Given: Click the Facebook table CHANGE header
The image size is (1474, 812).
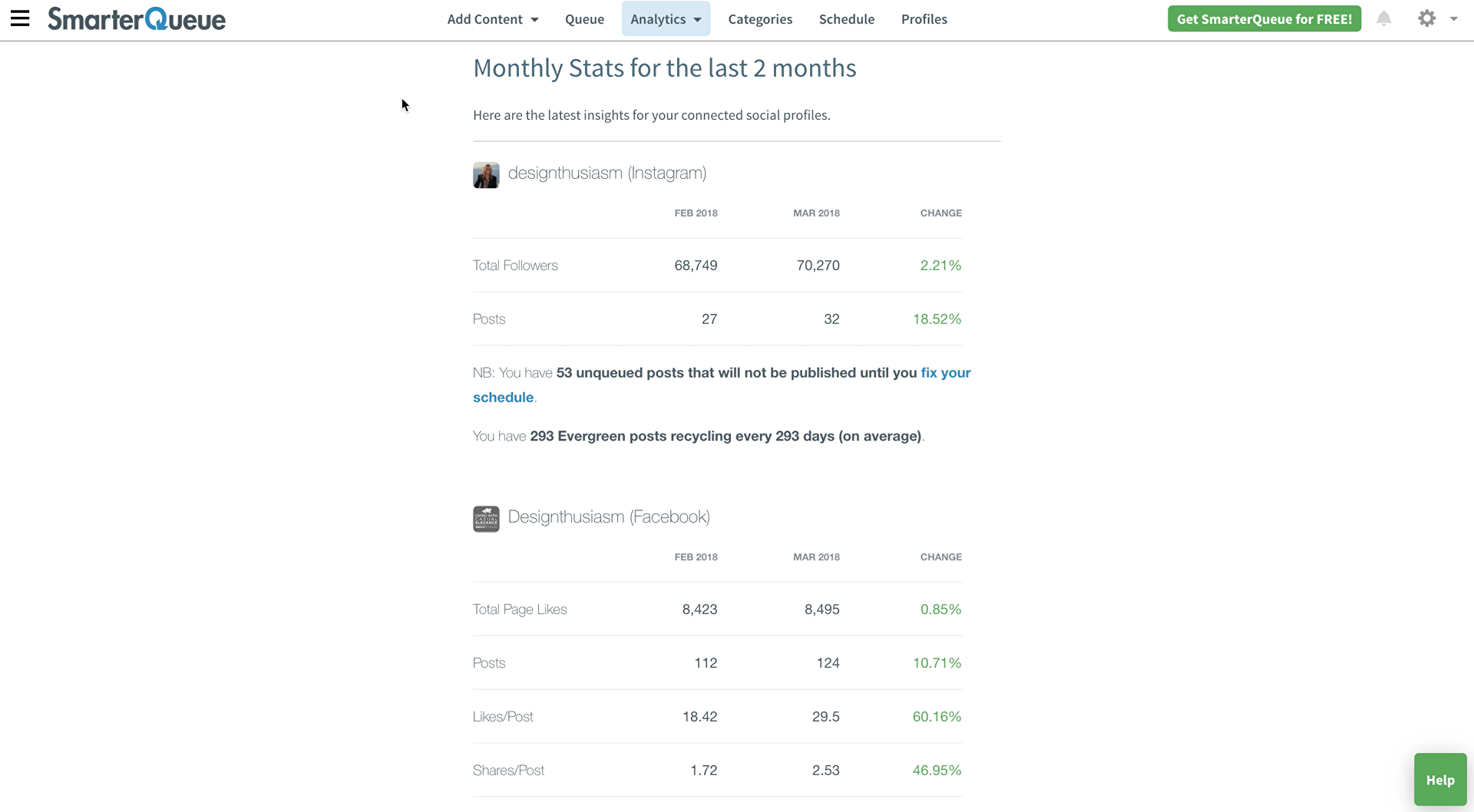Looking at the screenshot, I should pyautogui.click(x=940, y=557).
